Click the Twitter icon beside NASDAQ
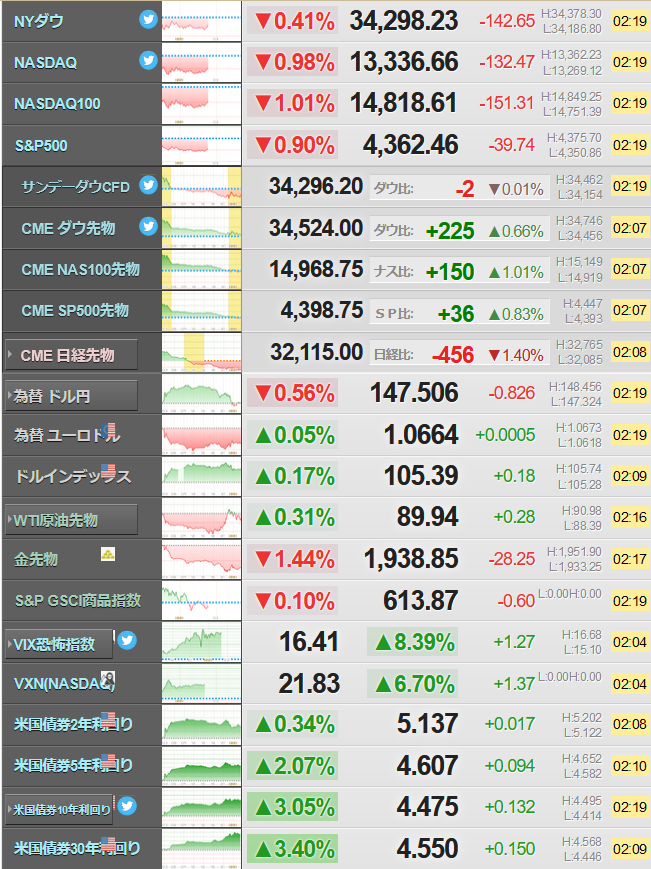 click(x=148, y=60)
